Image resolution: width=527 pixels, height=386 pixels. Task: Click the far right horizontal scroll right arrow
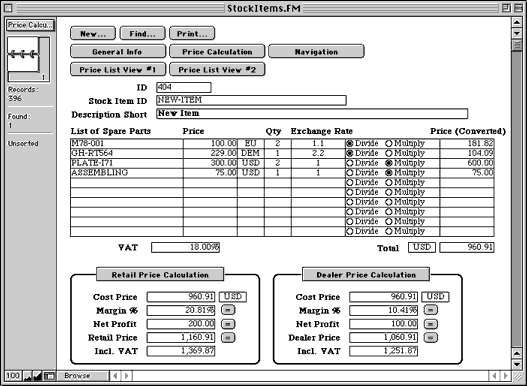coord(505,376)
